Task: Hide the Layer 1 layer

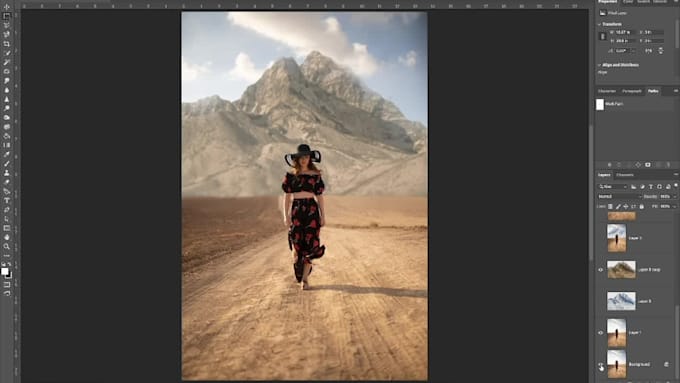Action: pos(601,333)
